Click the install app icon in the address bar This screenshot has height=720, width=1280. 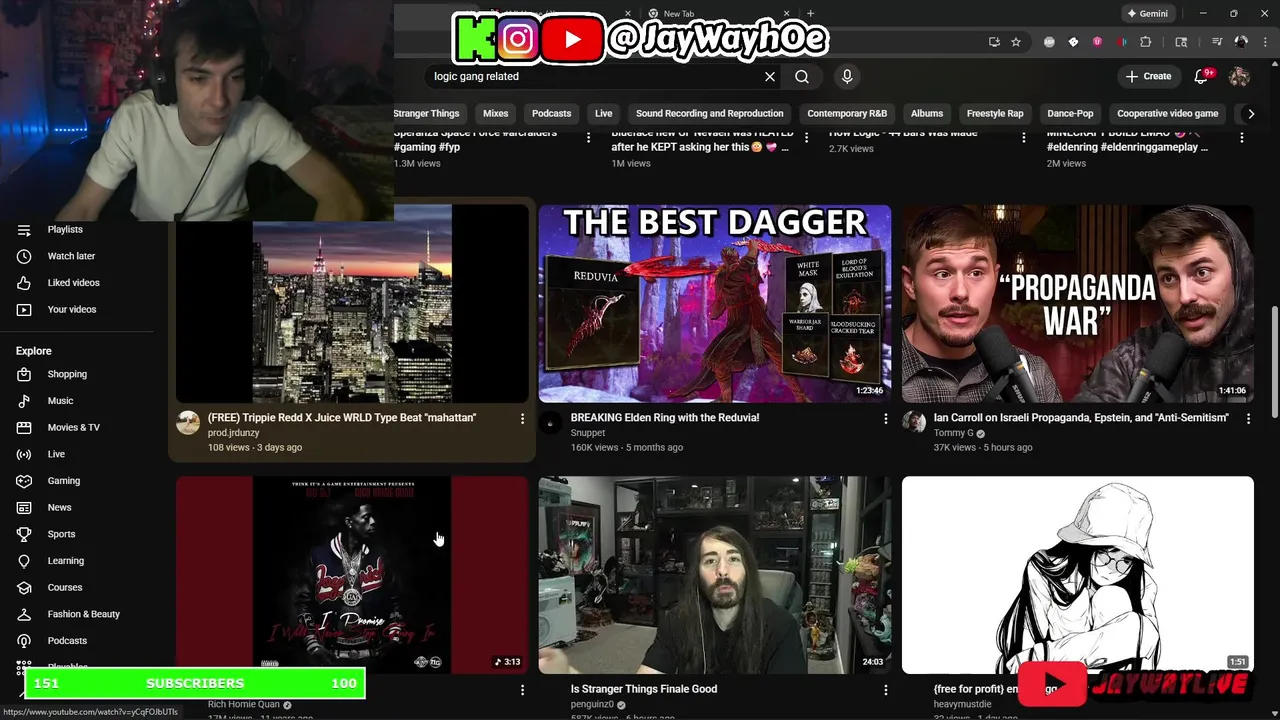(x=994, y=42)
